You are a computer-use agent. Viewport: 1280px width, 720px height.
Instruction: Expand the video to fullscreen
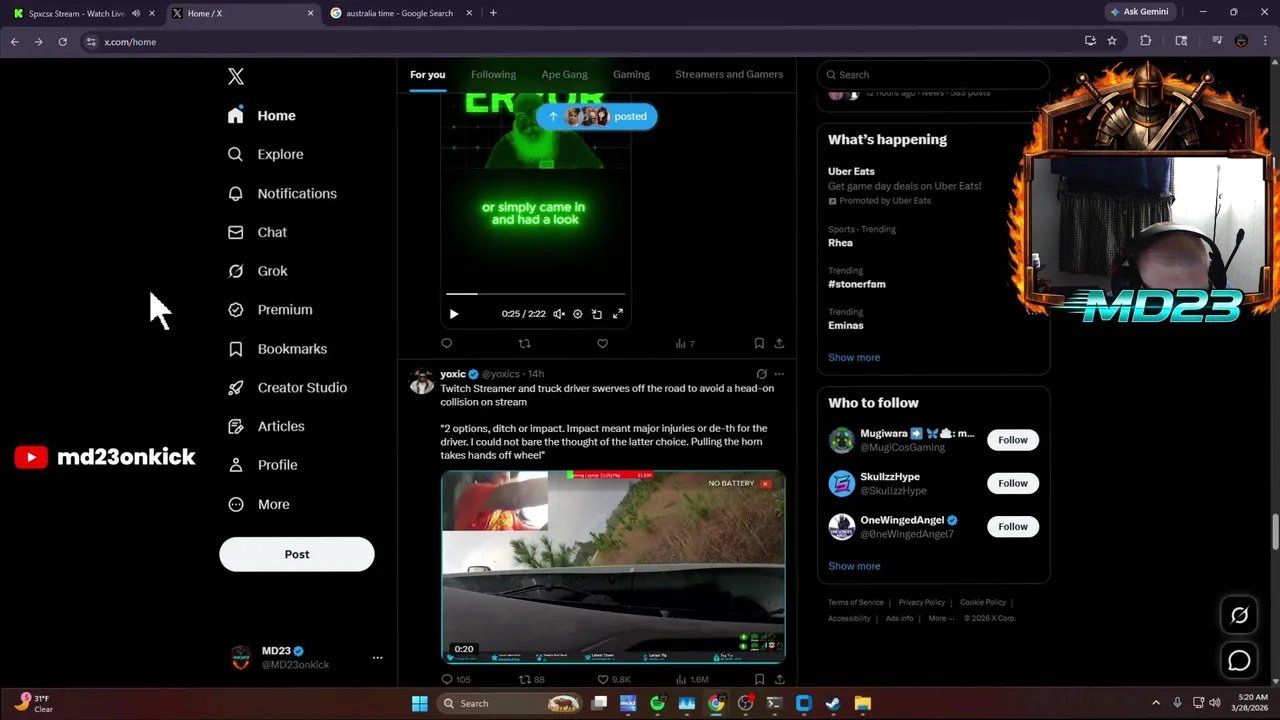(618, 314)
